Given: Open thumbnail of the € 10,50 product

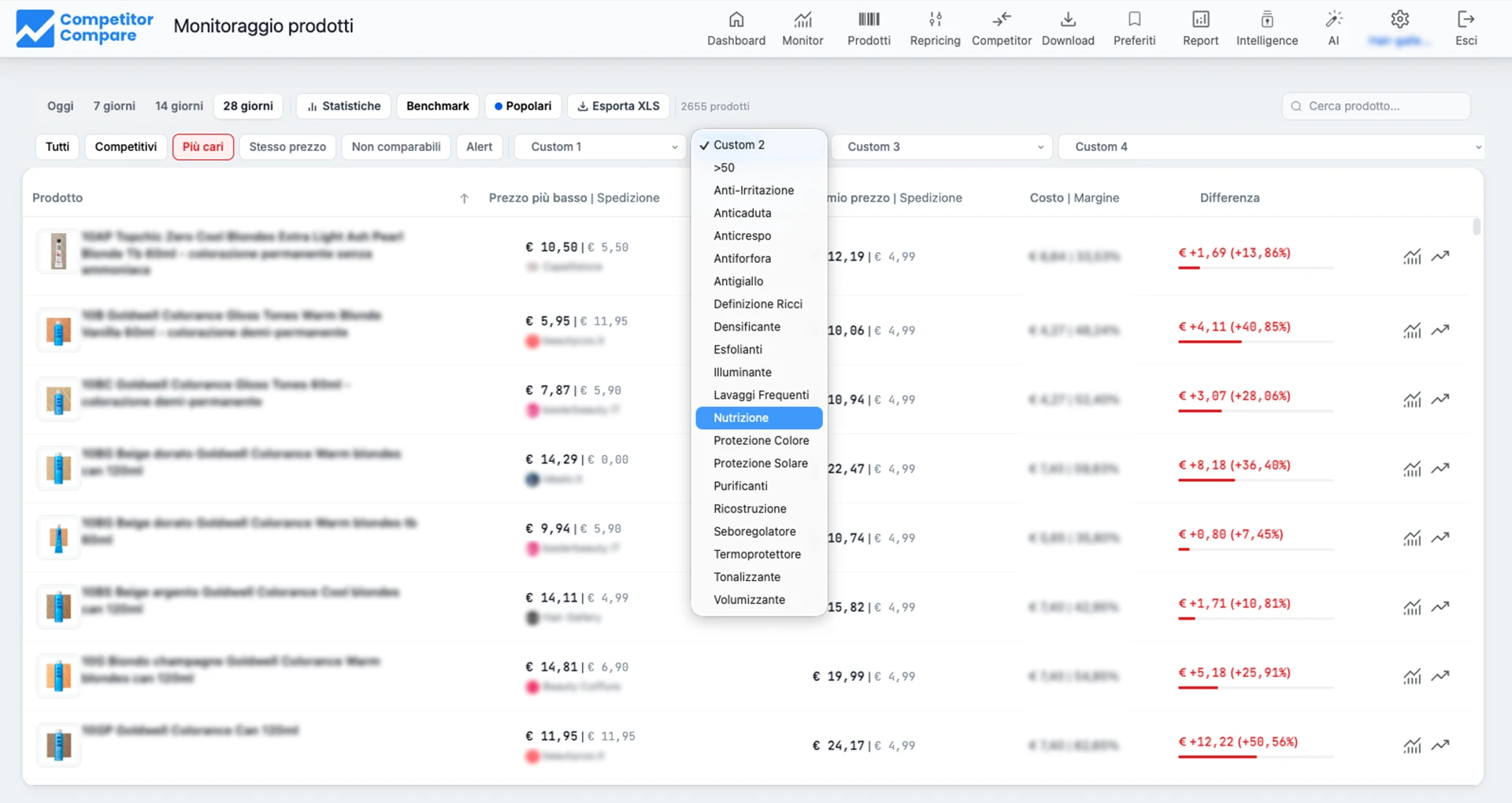Looking at the screenshot, I should coord(58,252).
